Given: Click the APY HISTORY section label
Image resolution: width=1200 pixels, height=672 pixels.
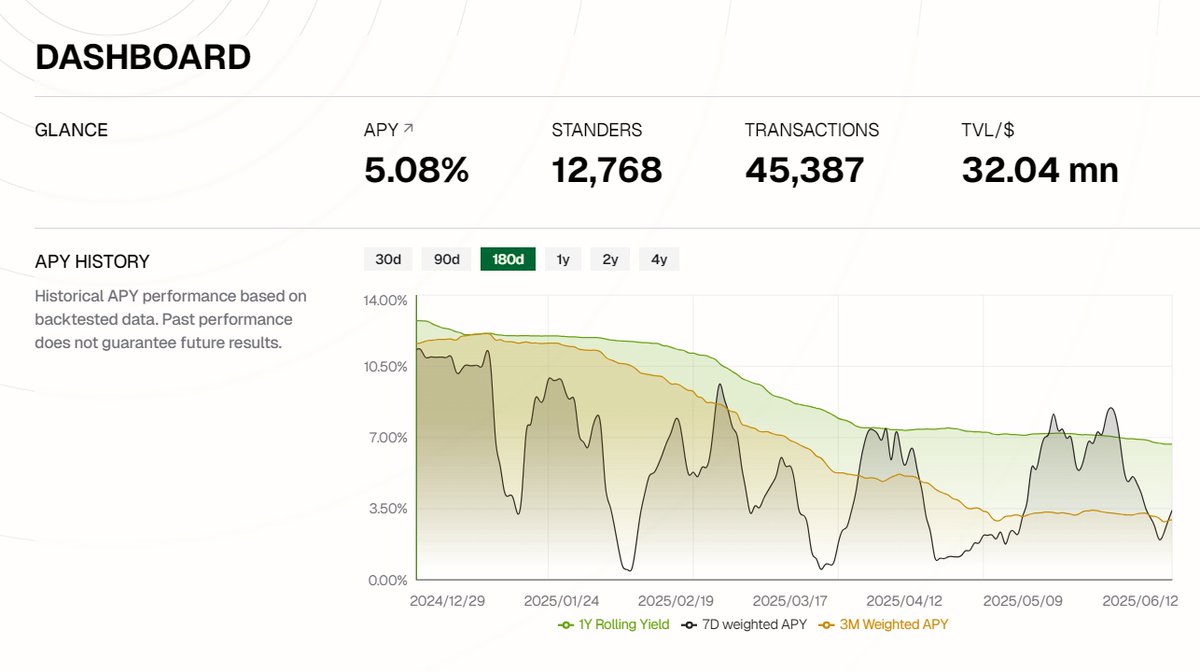Looking at the screenshot, I should [x=92, y=262].
